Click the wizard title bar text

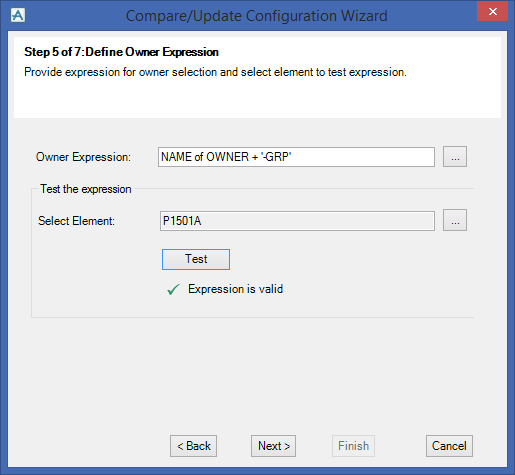point(257,16)
